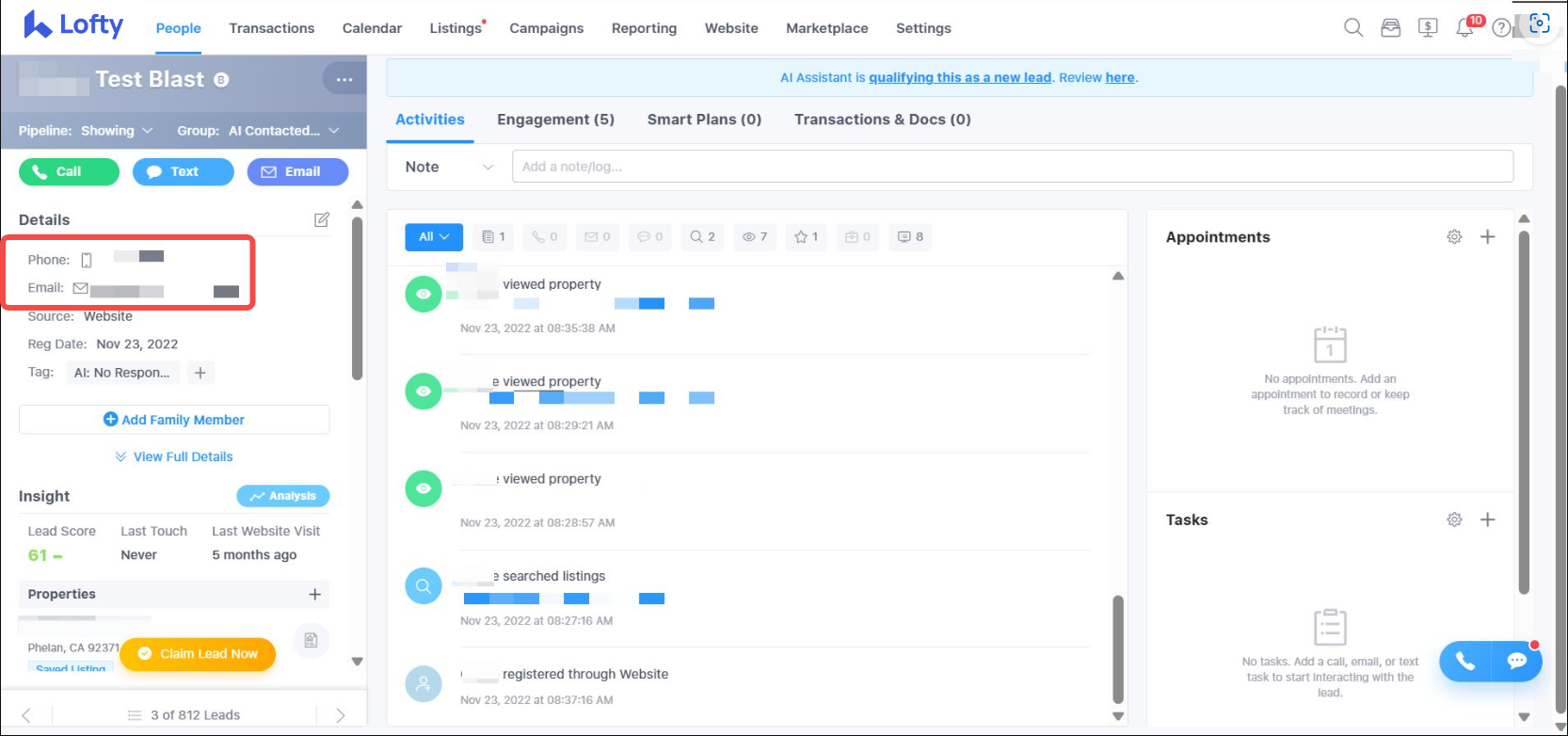Filter activities by last icon showing 8
The image size is (1568, 736).
click(910, 237)
